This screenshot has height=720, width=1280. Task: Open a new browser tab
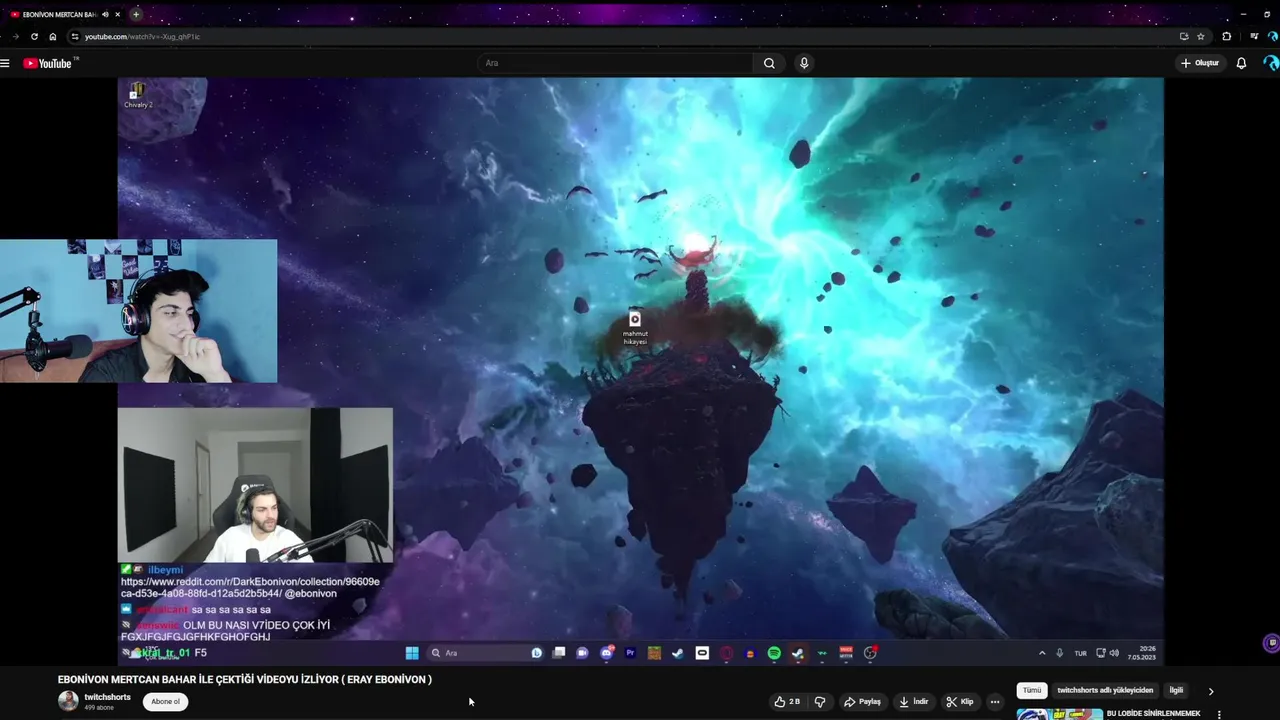click(136, 14)
